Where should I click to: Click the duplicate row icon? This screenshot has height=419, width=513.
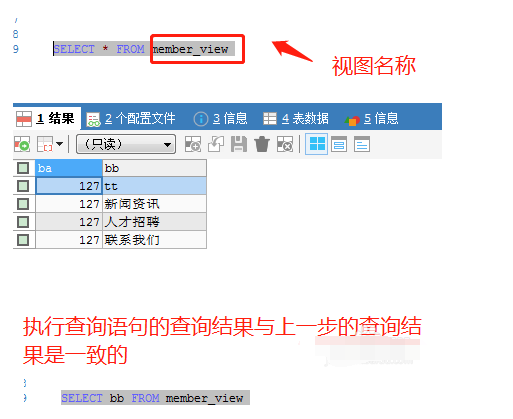(x=216, y=144)
